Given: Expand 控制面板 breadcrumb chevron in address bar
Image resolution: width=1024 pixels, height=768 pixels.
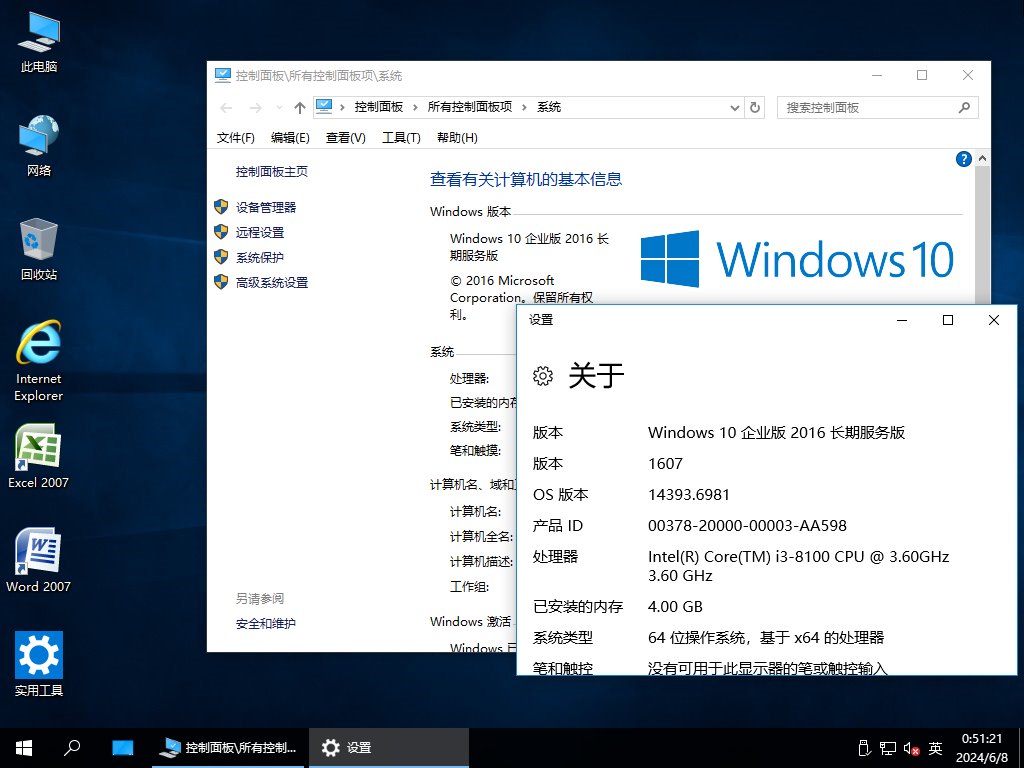Looking at the screenshot, I should point(415,108).
